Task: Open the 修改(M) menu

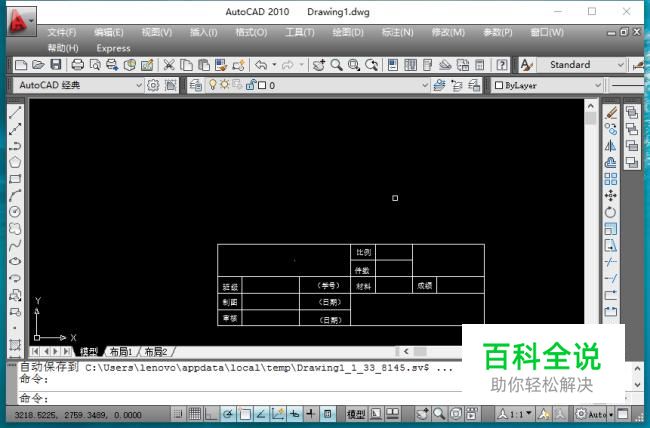Action: 448,32
